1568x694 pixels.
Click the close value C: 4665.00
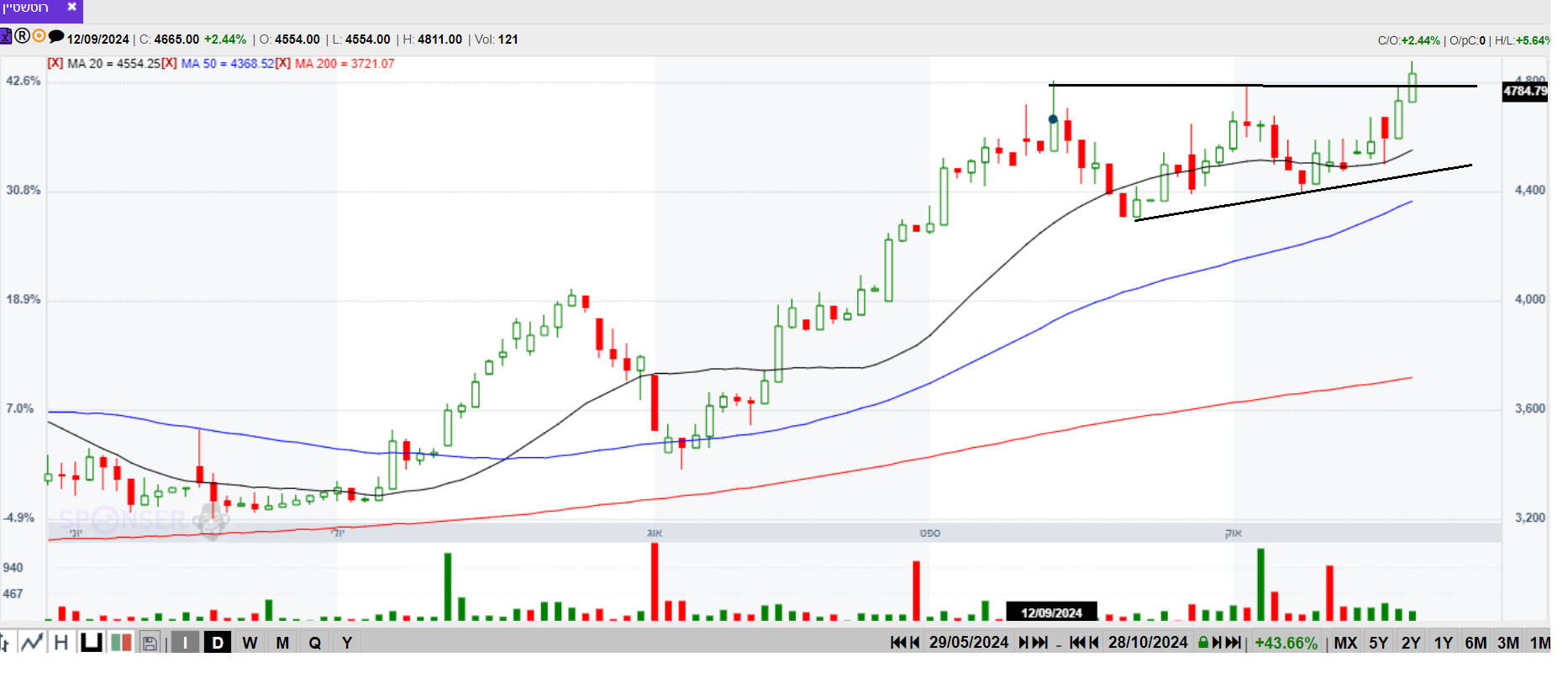[x=169, y=39]
